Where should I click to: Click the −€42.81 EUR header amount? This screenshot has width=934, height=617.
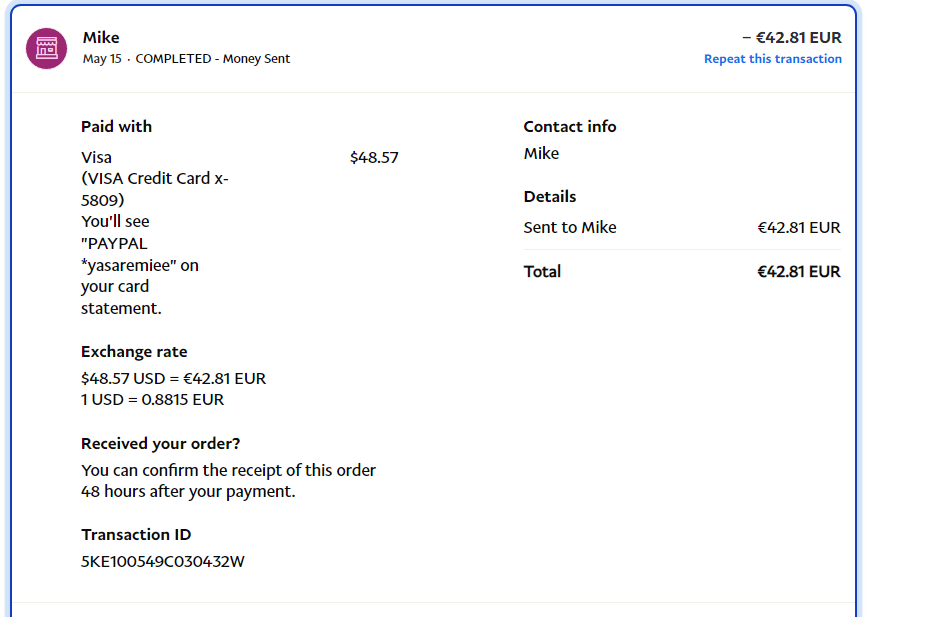(791, 38)
